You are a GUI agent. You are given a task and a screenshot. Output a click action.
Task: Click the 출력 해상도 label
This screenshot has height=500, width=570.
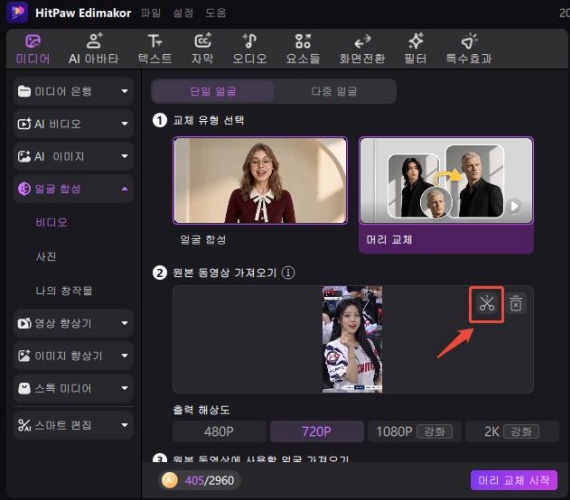201,410
